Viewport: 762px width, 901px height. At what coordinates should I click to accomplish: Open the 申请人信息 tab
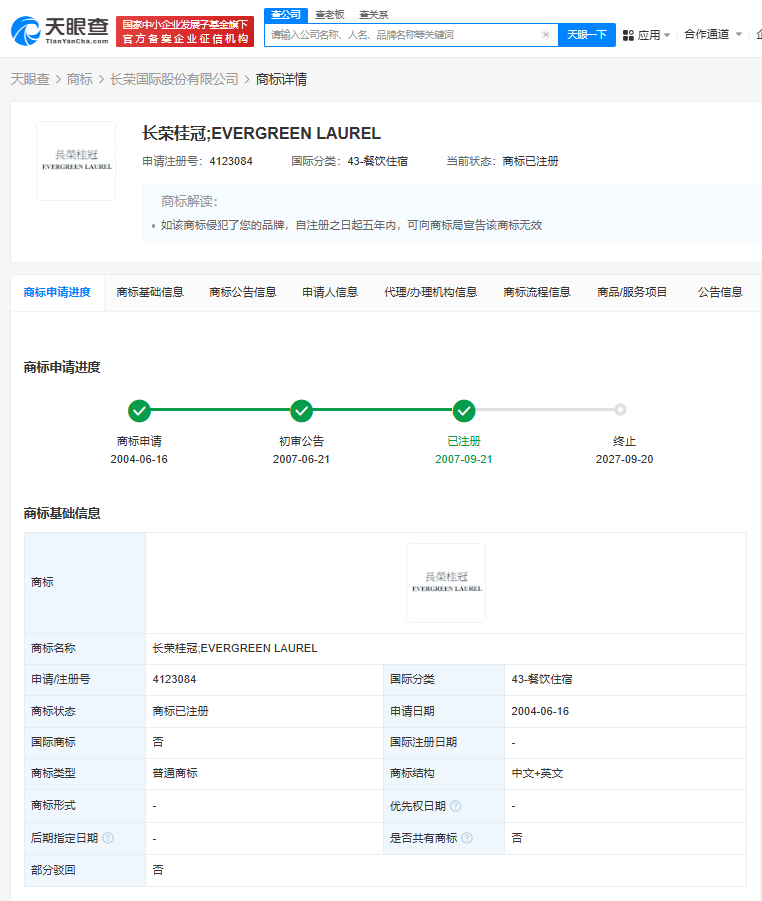(330, 292)
